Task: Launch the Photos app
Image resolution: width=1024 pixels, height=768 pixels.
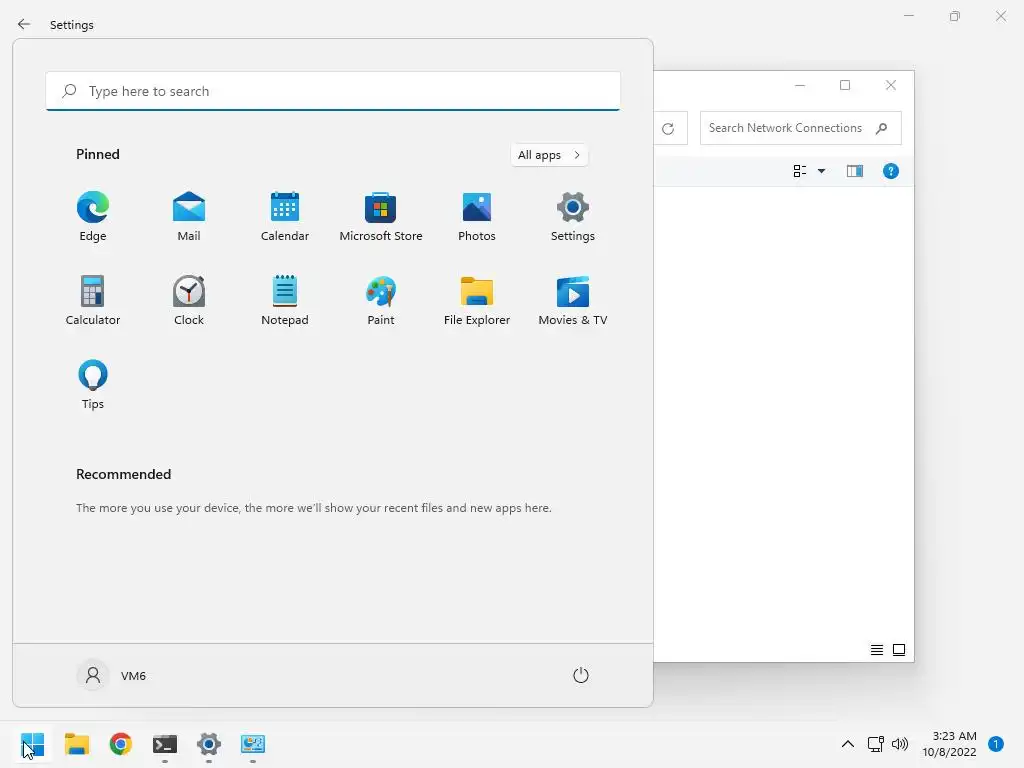Action: pos(477,217)
